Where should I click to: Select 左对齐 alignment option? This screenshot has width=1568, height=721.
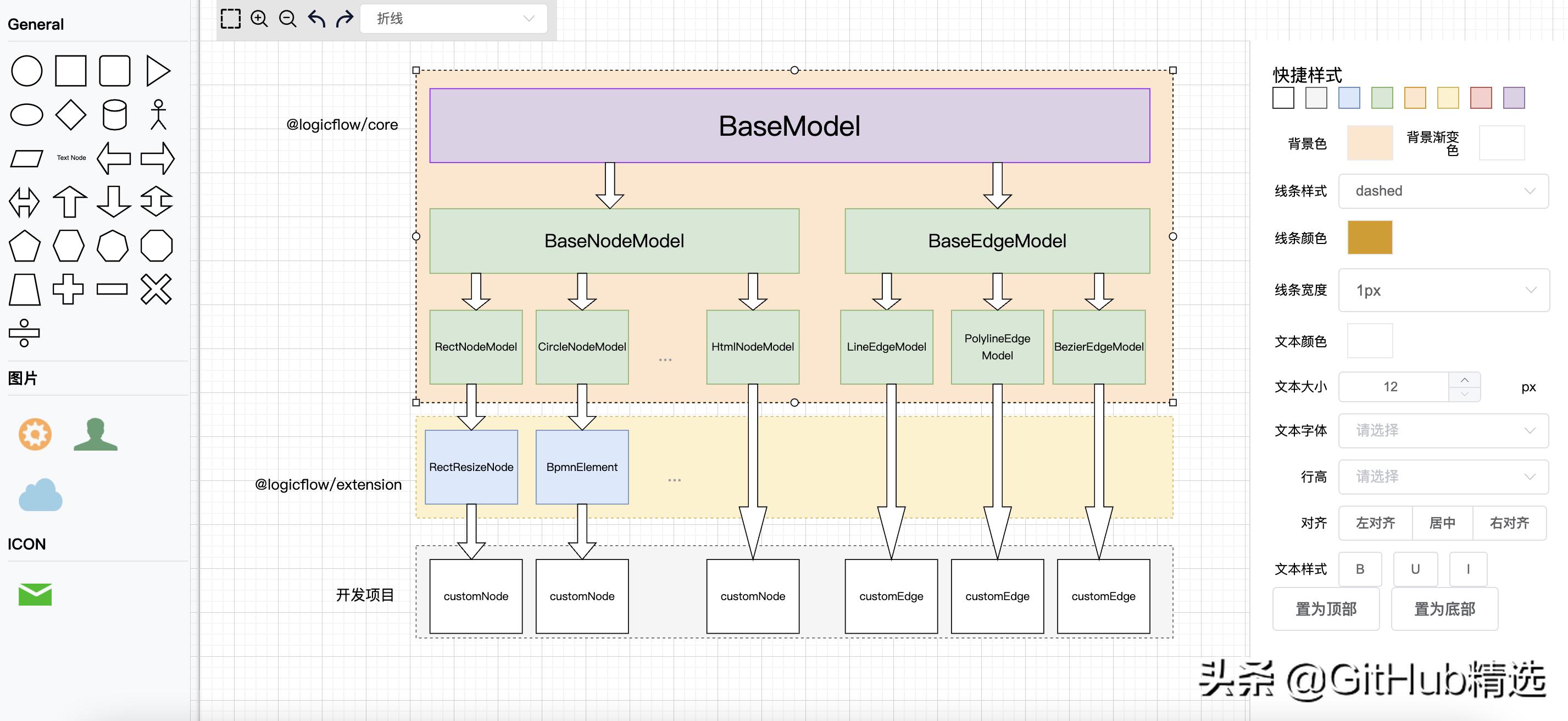[1375, 523]
